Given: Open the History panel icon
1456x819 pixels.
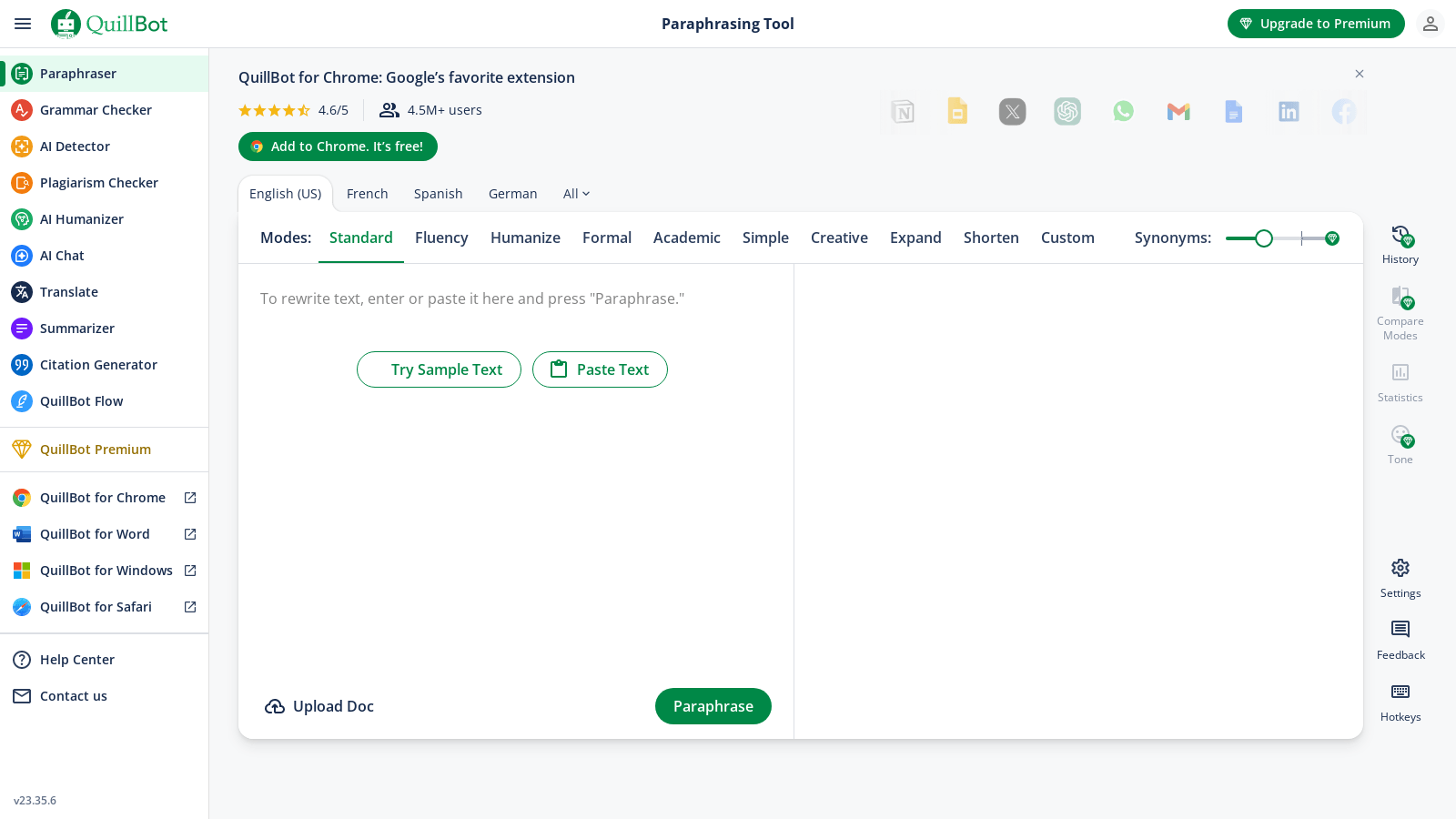Looking at the screenshot, I should point(1400,237).
